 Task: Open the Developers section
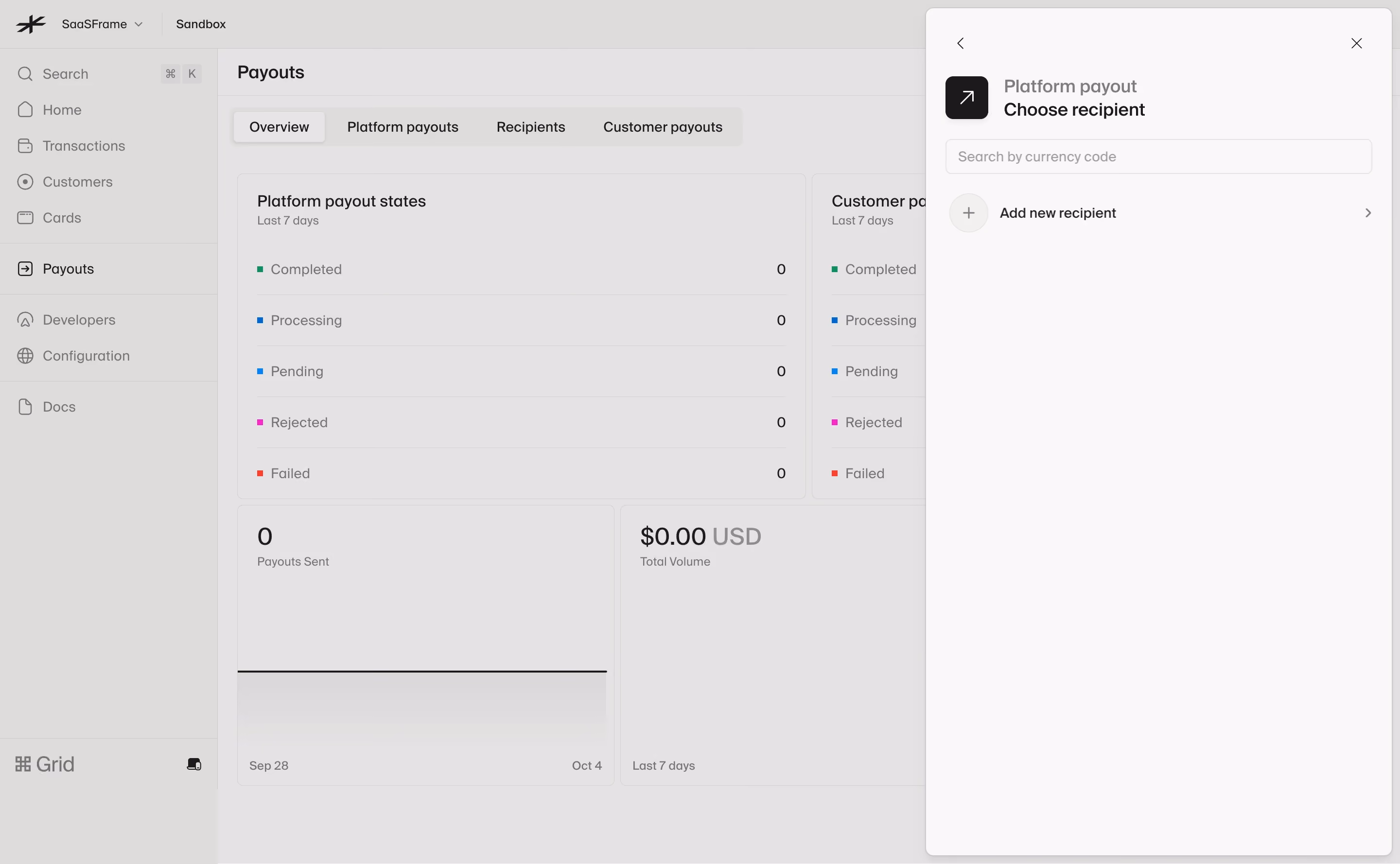coord(79,320)
